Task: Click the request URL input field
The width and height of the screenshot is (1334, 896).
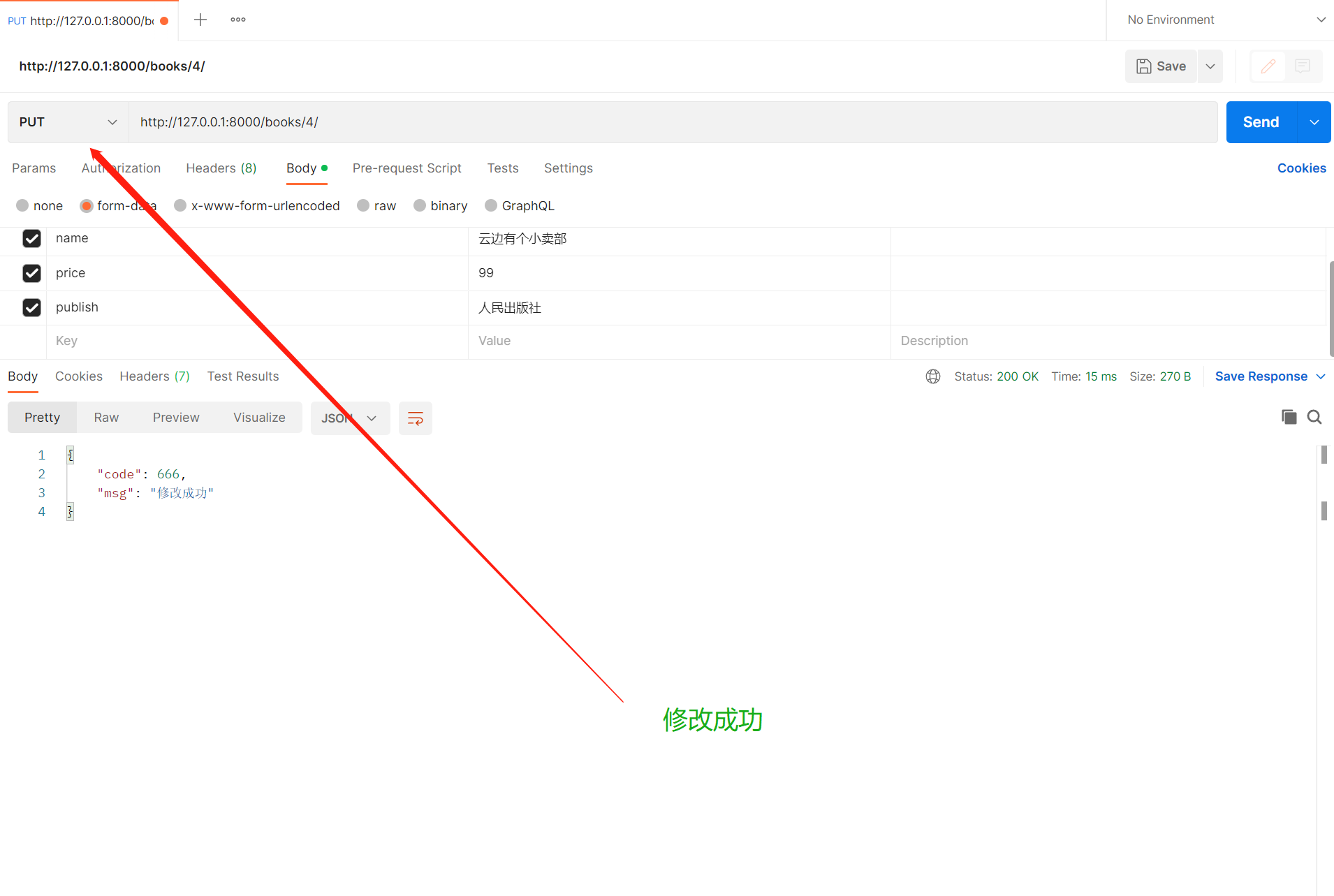Action: point(673,122)
